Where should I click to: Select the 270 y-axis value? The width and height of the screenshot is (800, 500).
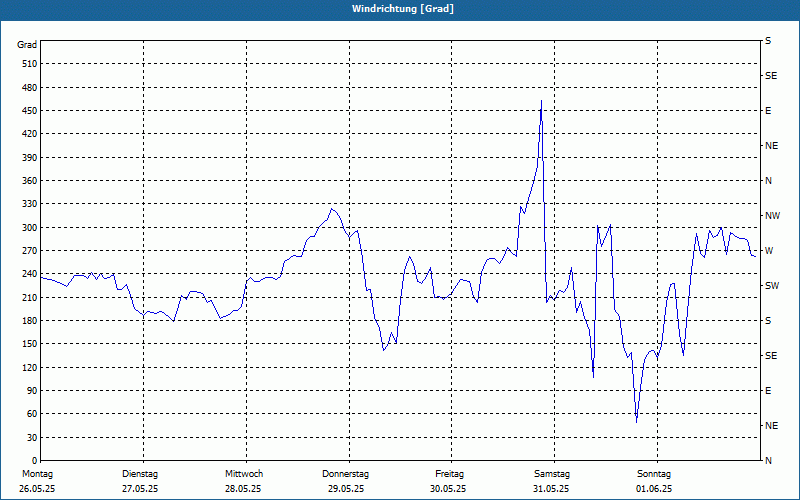[30, 251]
